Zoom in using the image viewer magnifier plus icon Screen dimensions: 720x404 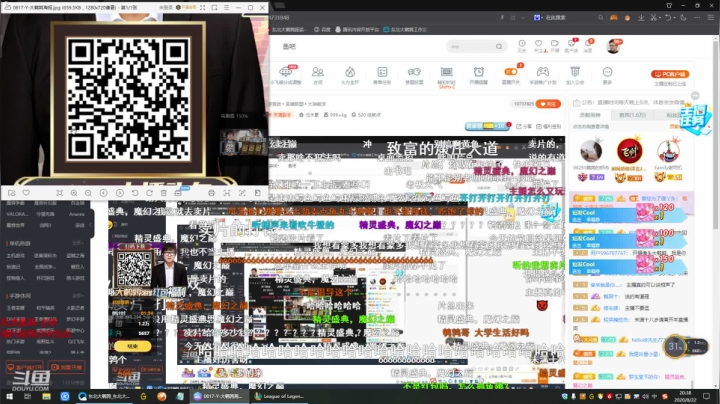[x=73, y=193]
